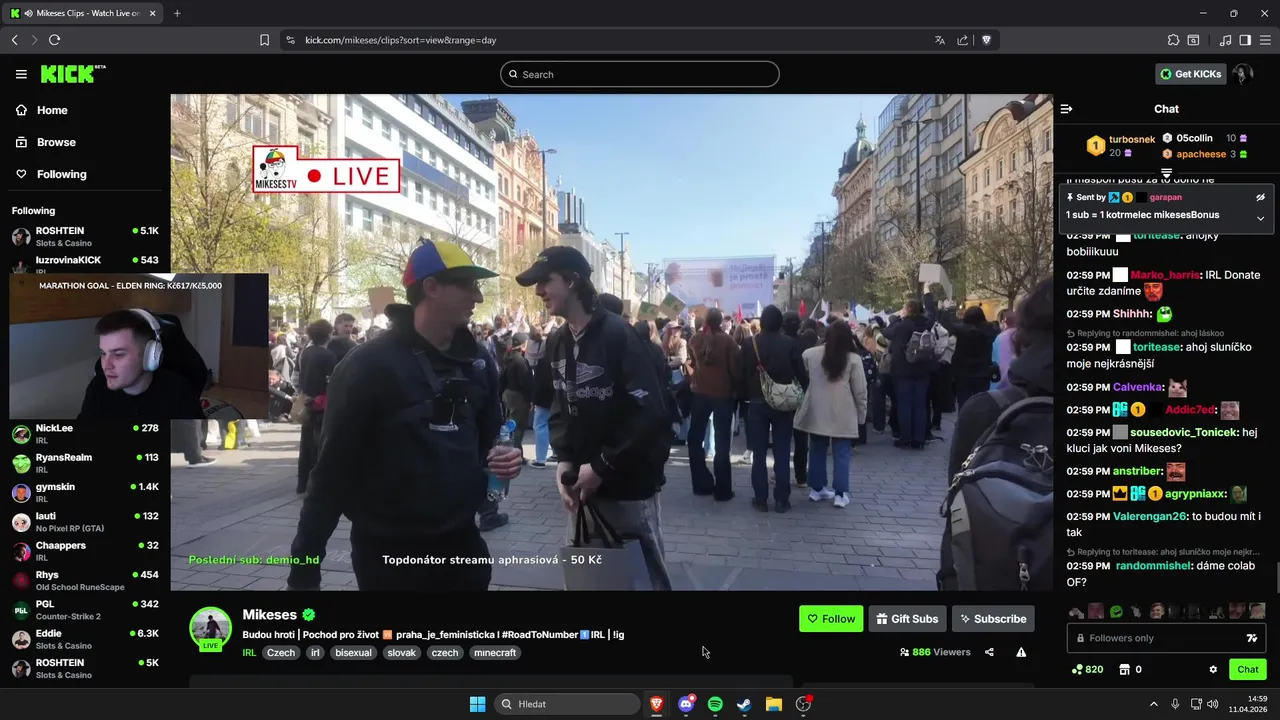Report the stream via warning icon

(x=1021, y=652)
